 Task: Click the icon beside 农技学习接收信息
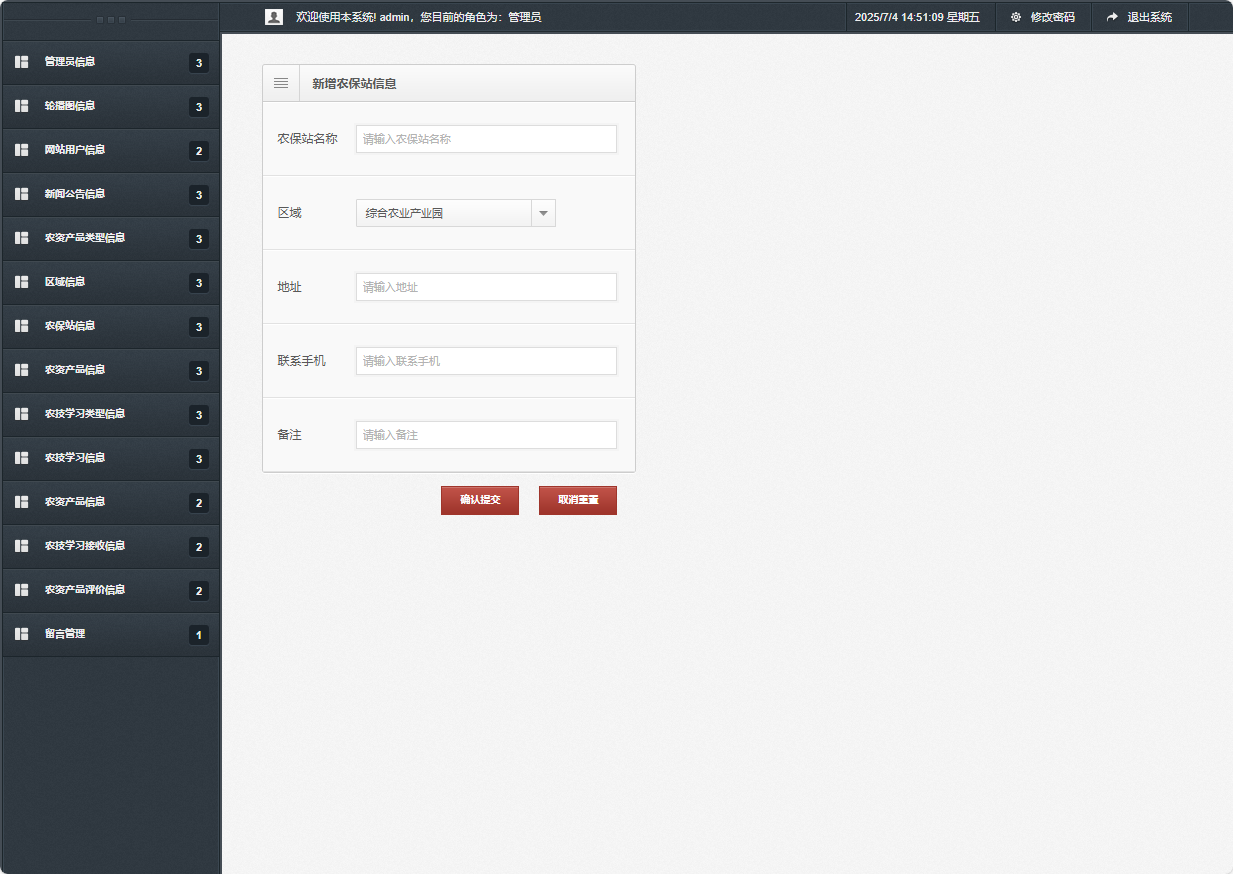click(21, 546)
